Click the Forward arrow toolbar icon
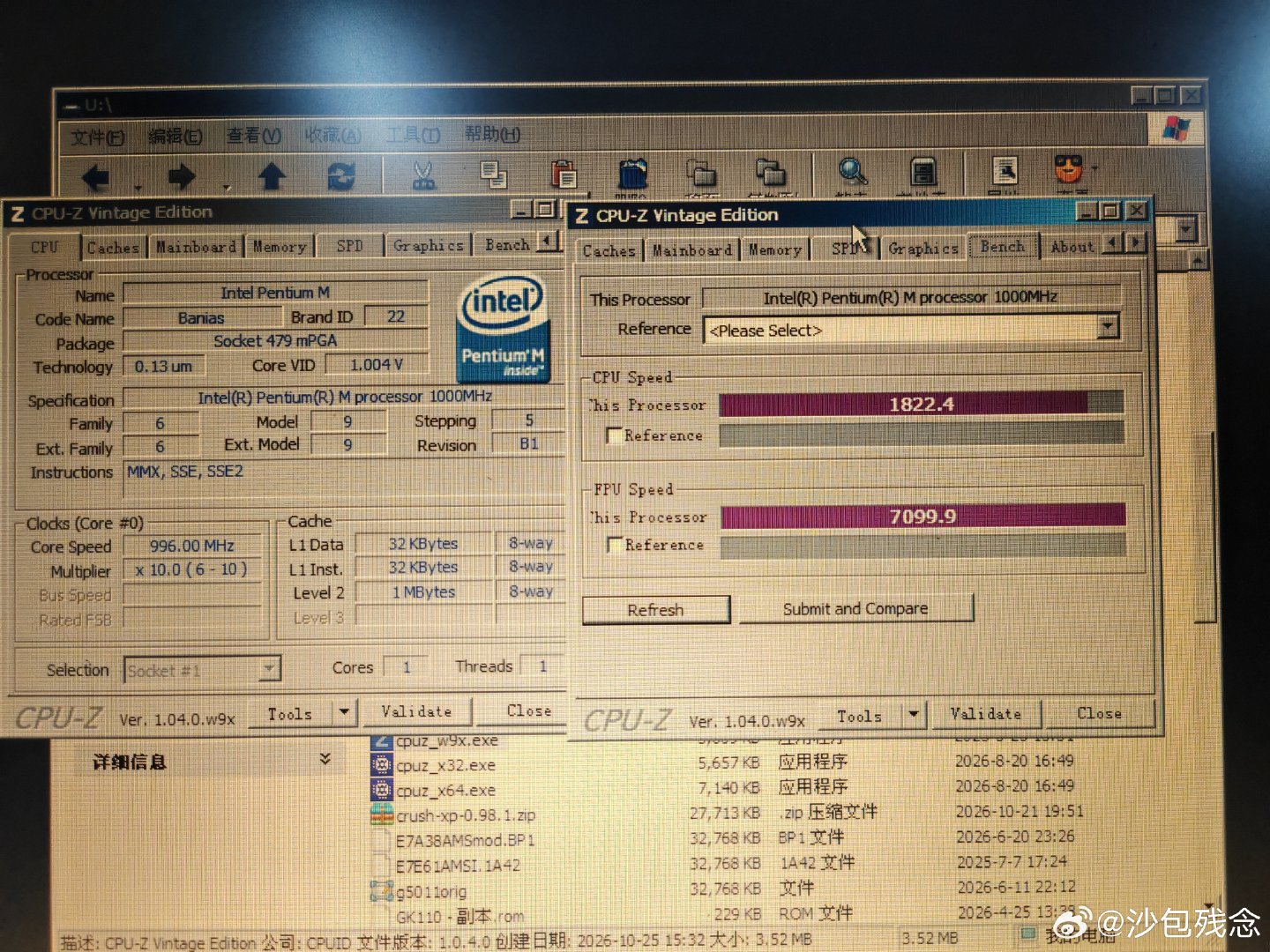The height and width of the screenshot is (952, 1270). [182, 176]
